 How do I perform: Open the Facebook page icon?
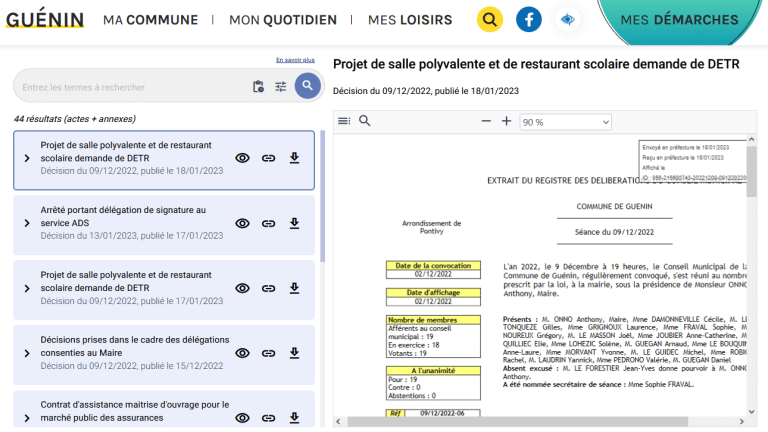(x=529, y=20)
